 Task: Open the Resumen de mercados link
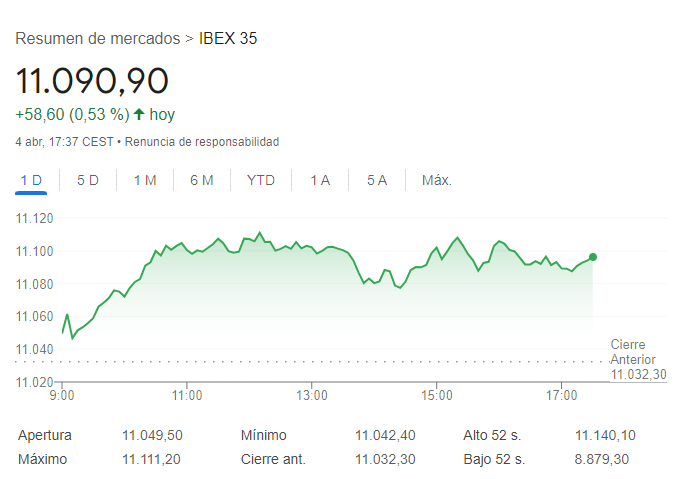[98, 39]
